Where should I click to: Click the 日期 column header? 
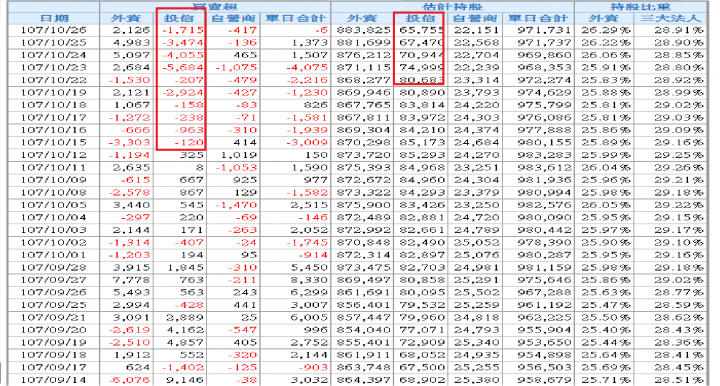[x=54, y=18]
